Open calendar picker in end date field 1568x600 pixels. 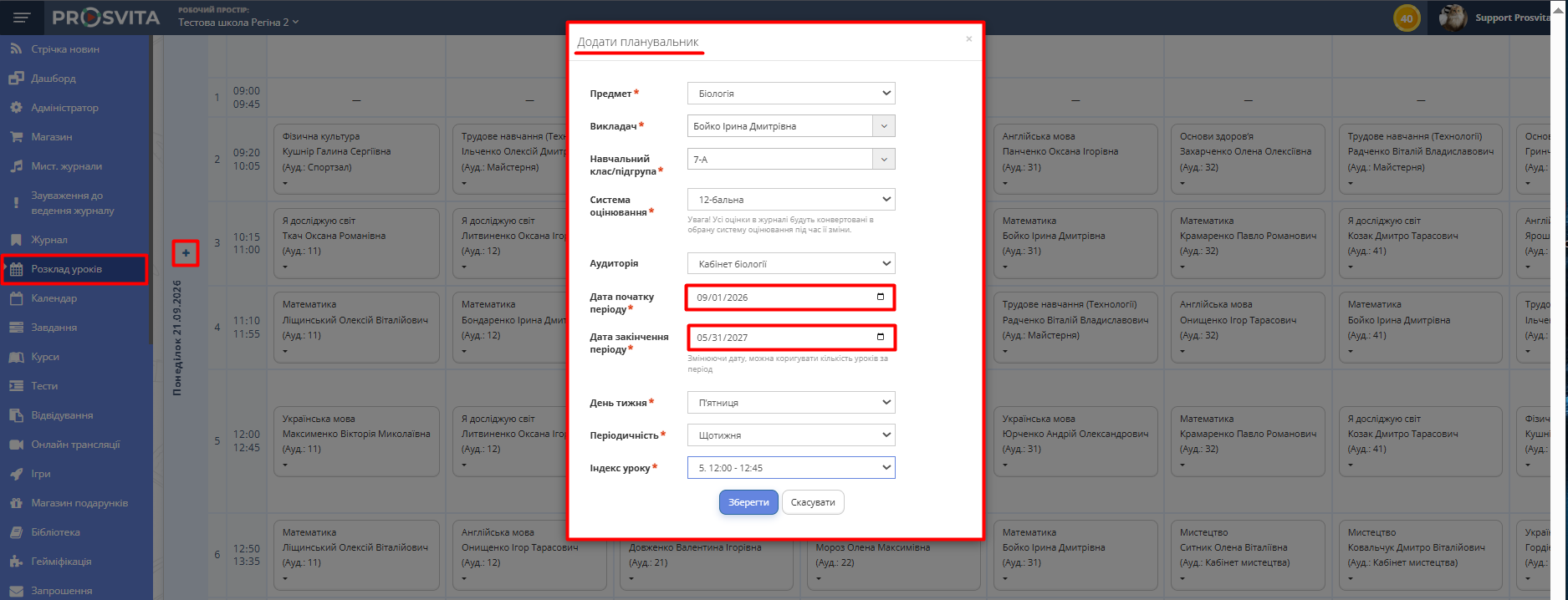tap(880, 337)
